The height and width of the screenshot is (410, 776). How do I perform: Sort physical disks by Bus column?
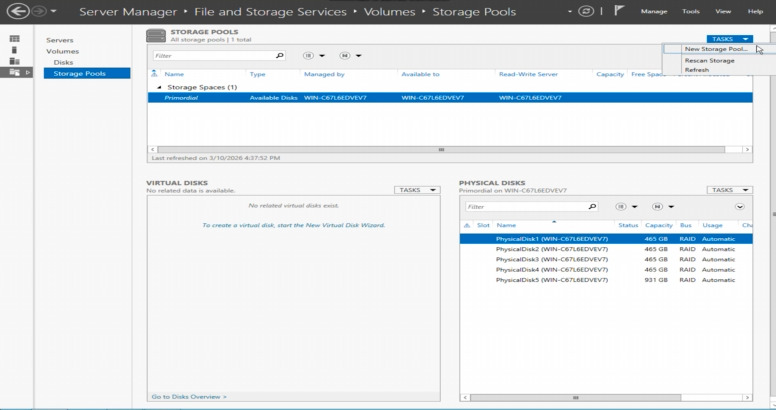[x=685, y=225]
